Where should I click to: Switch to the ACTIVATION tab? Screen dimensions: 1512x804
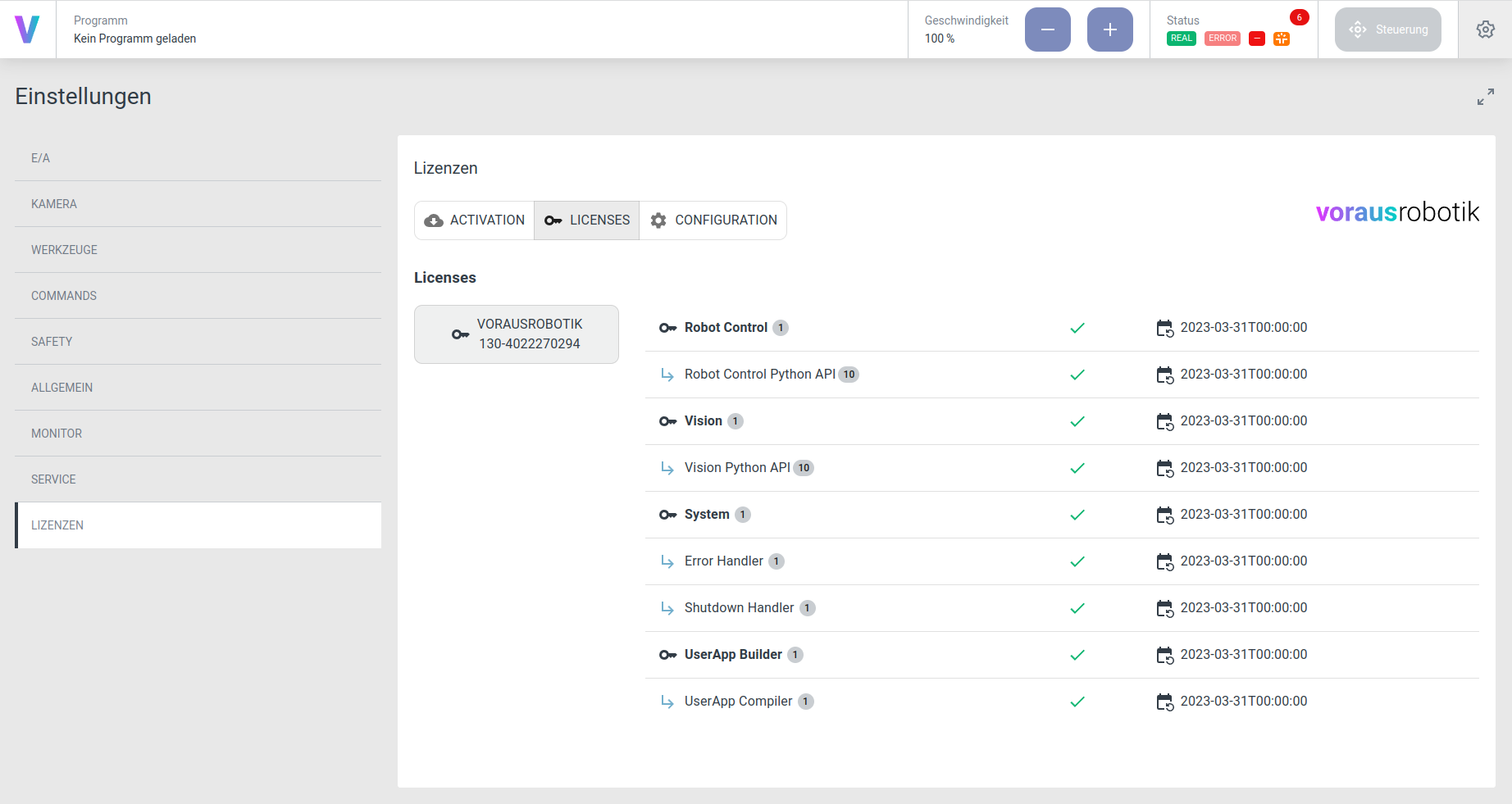(474, 220)
